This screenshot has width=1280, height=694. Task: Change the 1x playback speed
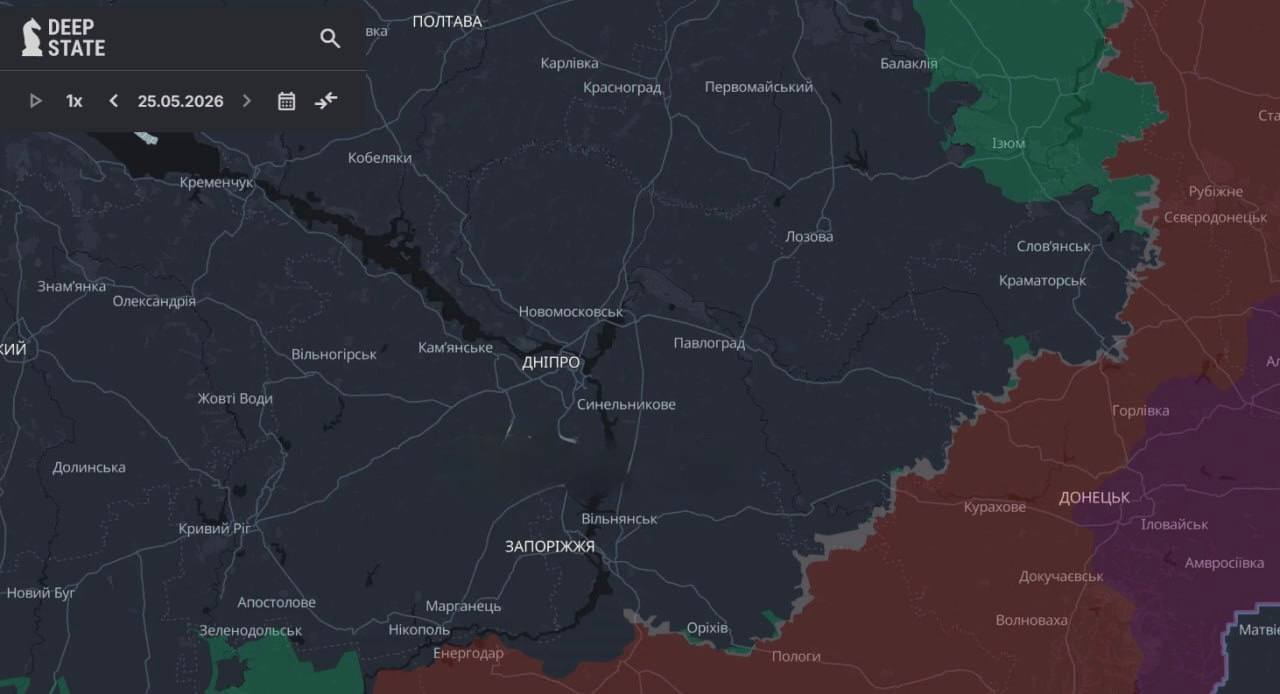74,101
